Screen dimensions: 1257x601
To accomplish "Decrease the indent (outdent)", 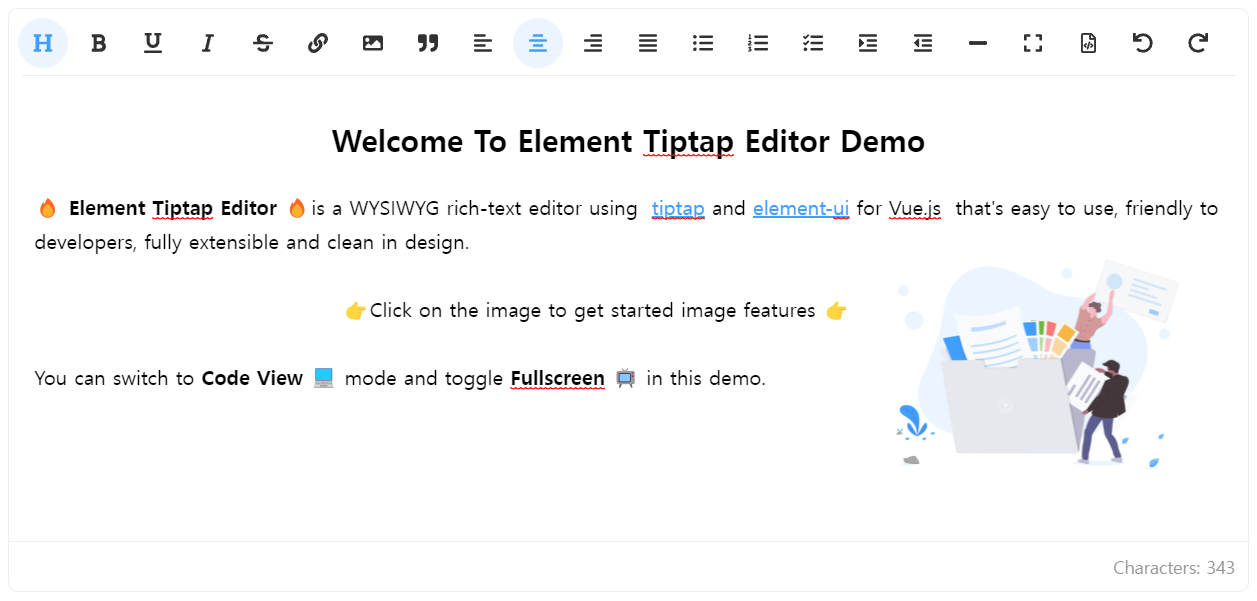I will 923,43.
